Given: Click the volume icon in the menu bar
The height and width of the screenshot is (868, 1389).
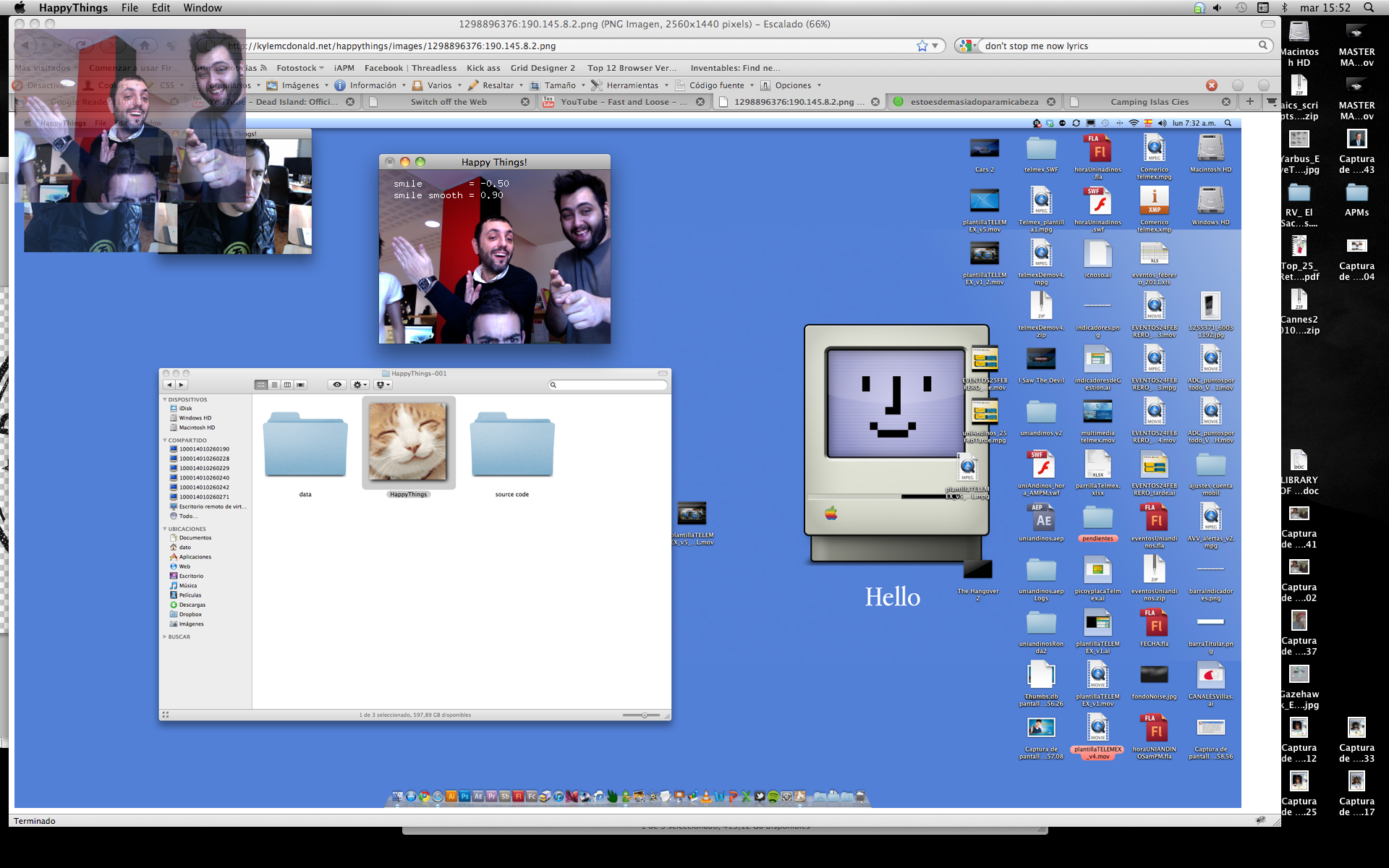Looking at the screenshot, I should pos(1218,8).
